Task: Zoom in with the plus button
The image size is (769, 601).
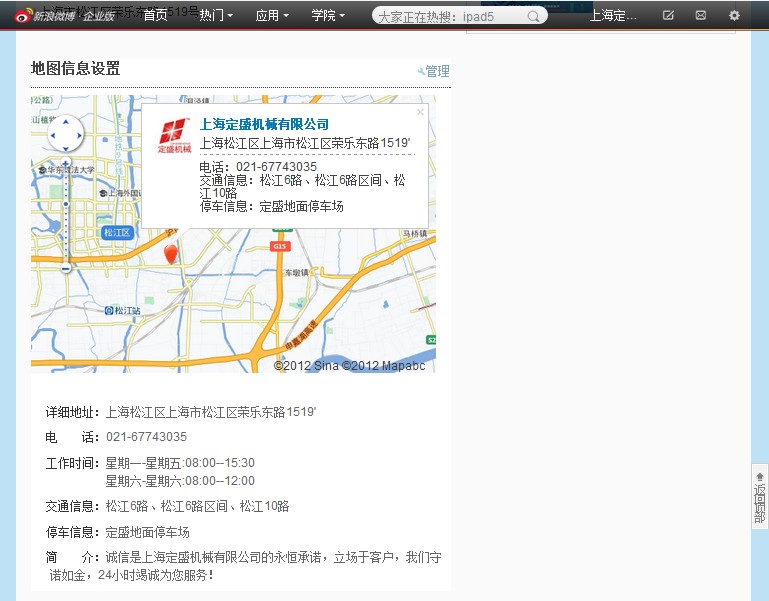Action: (x=66, y=163)
